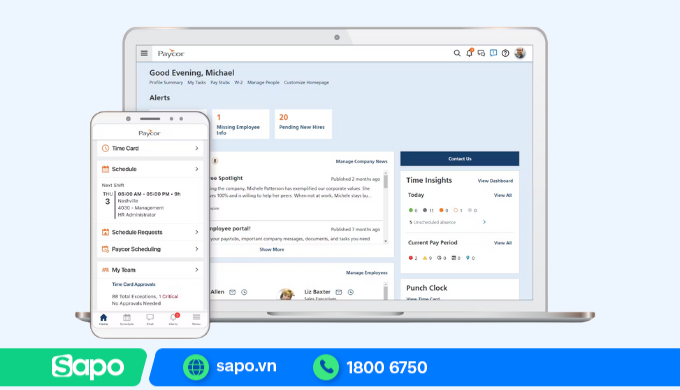This screenshot has width=680, height=390.
Task: Tap Chat tab icon on phone bottom bar
Action: (150, 319)
